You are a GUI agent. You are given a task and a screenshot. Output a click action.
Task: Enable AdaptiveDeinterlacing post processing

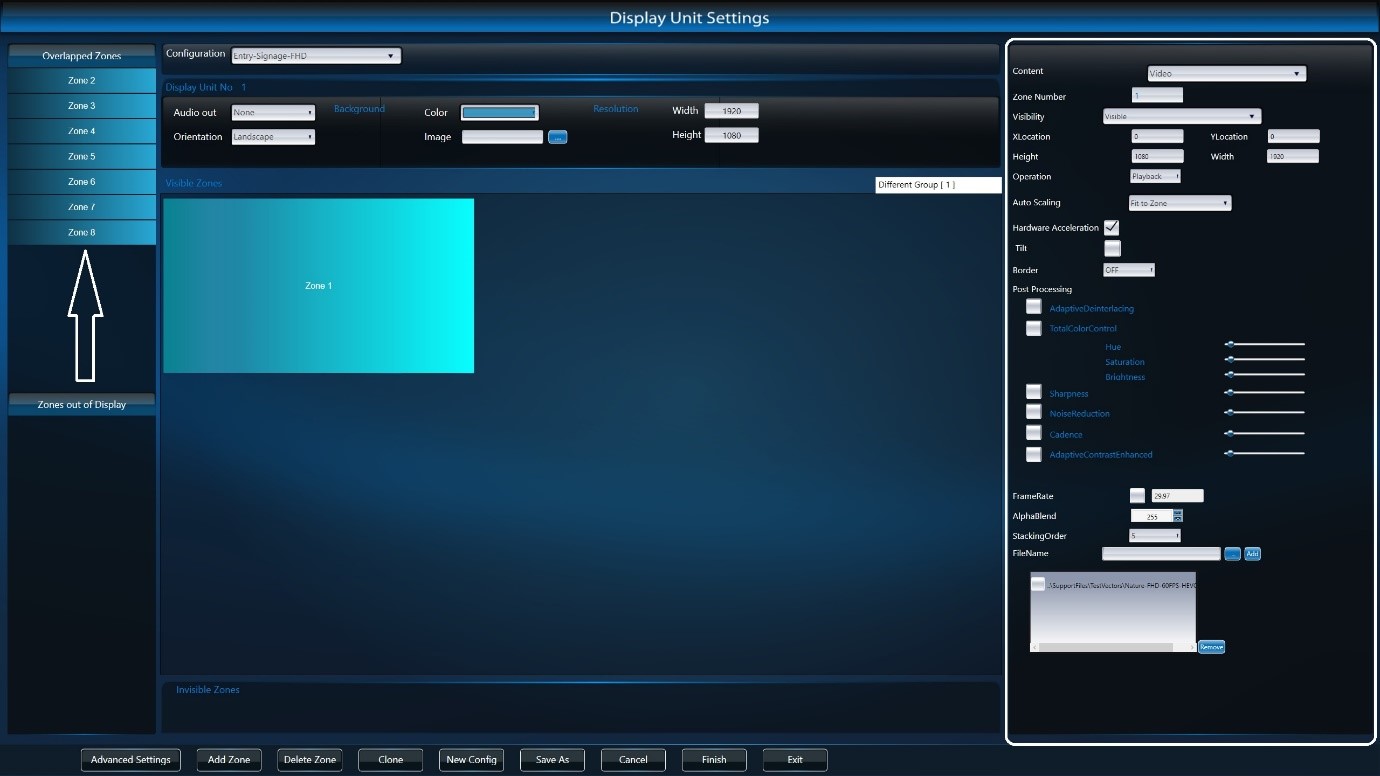pyautogui.click(x=1033, y=307)
